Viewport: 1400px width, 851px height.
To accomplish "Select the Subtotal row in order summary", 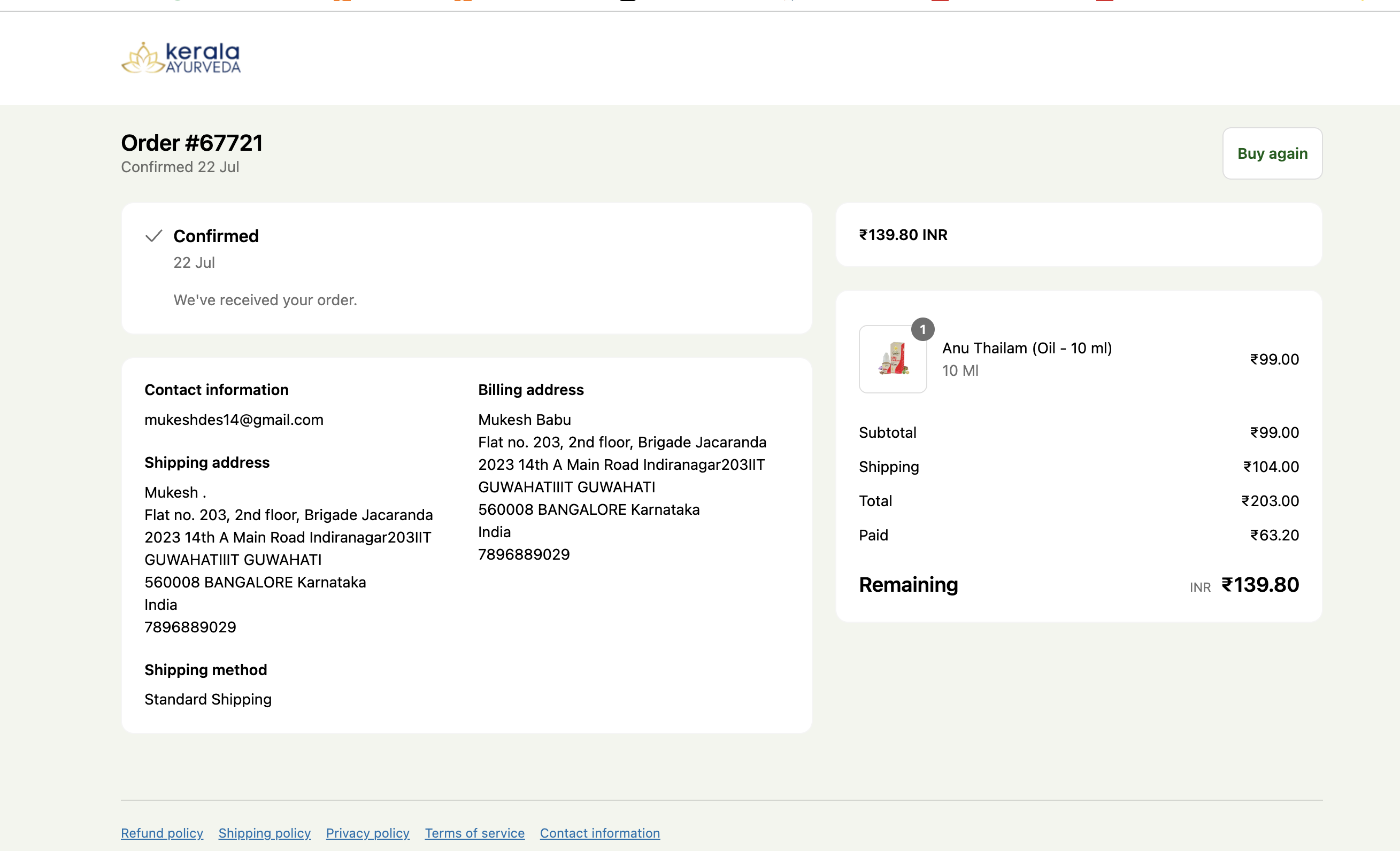I will point(888,432).
